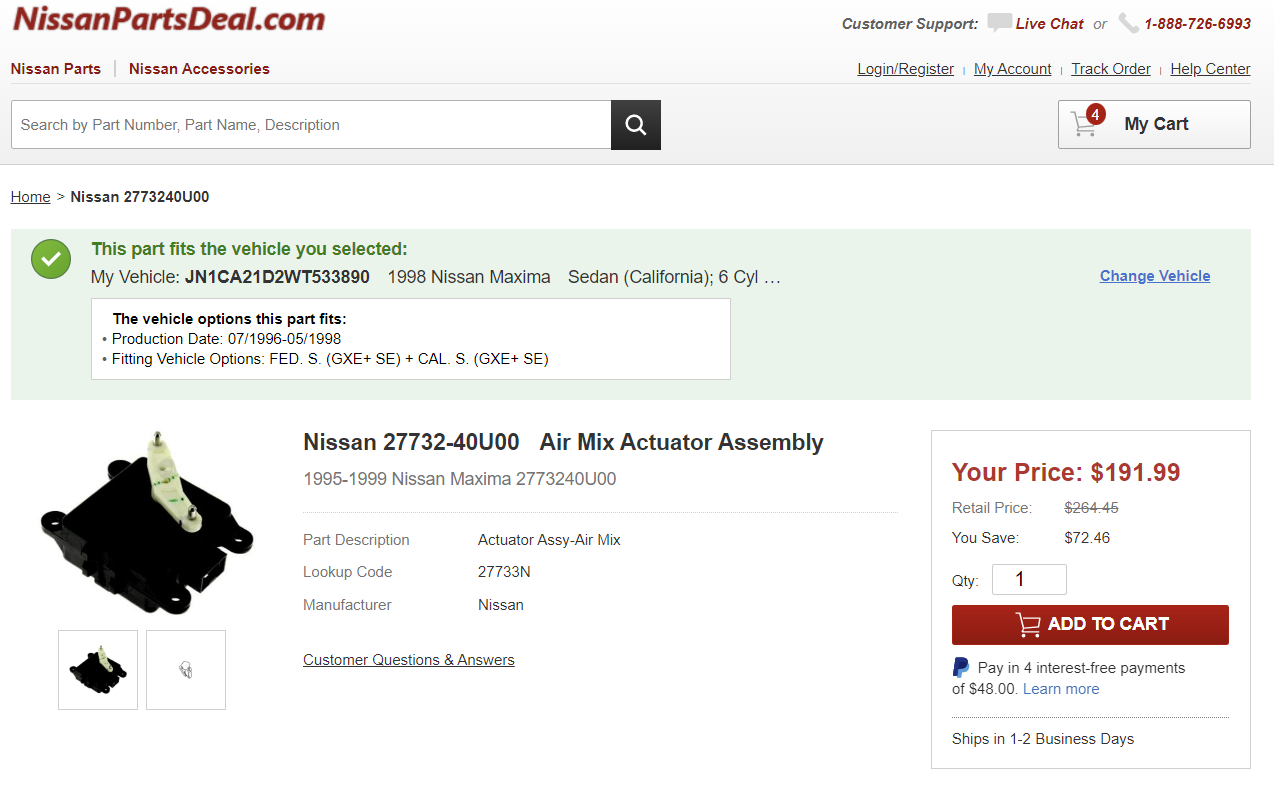Go to Track Order page
Viewport: 1274px width, 788px height.
1110,69
